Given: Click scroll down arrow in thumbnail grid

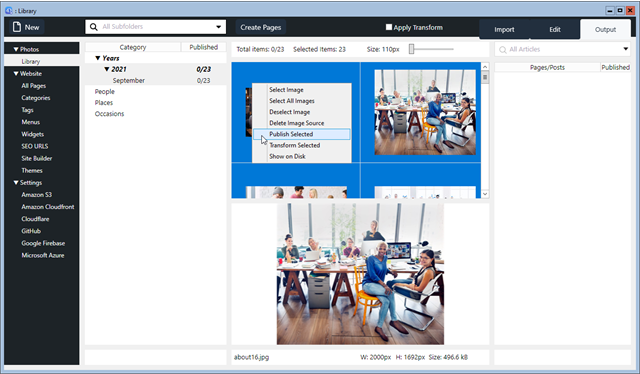Looking at the screenshot, I should tap(485, 194).
